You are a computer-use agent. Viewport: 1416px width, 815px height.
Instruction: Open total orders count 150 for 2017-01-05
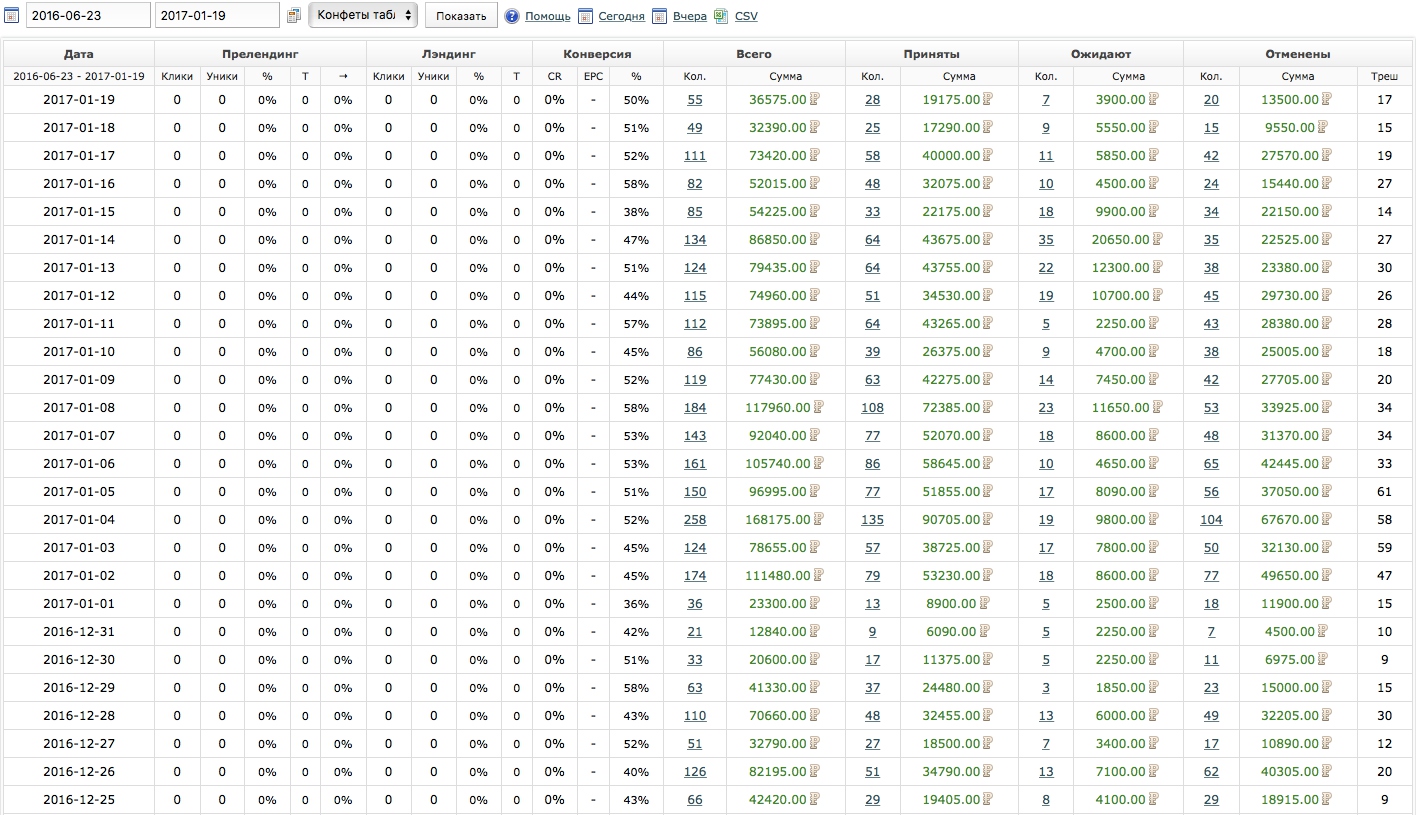(695, 492)
